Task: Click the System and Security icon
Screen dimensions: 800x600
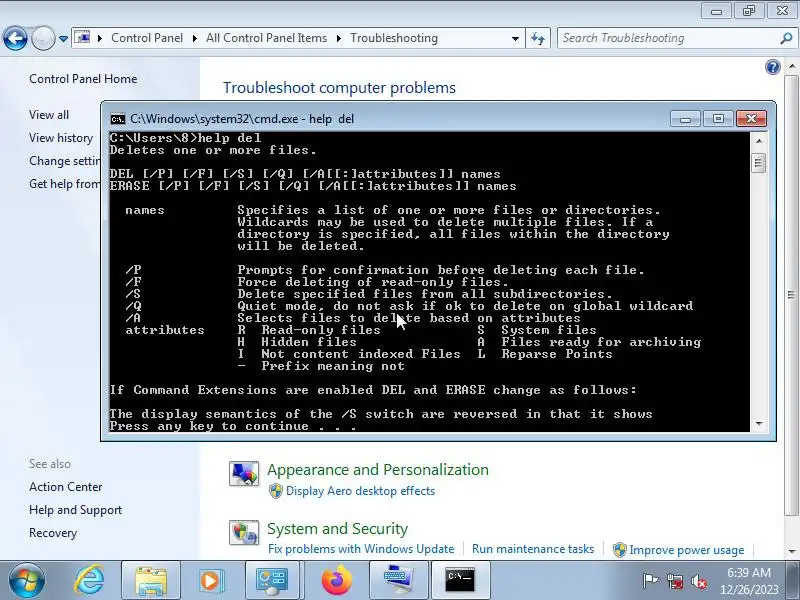Action: pos(244,532)
